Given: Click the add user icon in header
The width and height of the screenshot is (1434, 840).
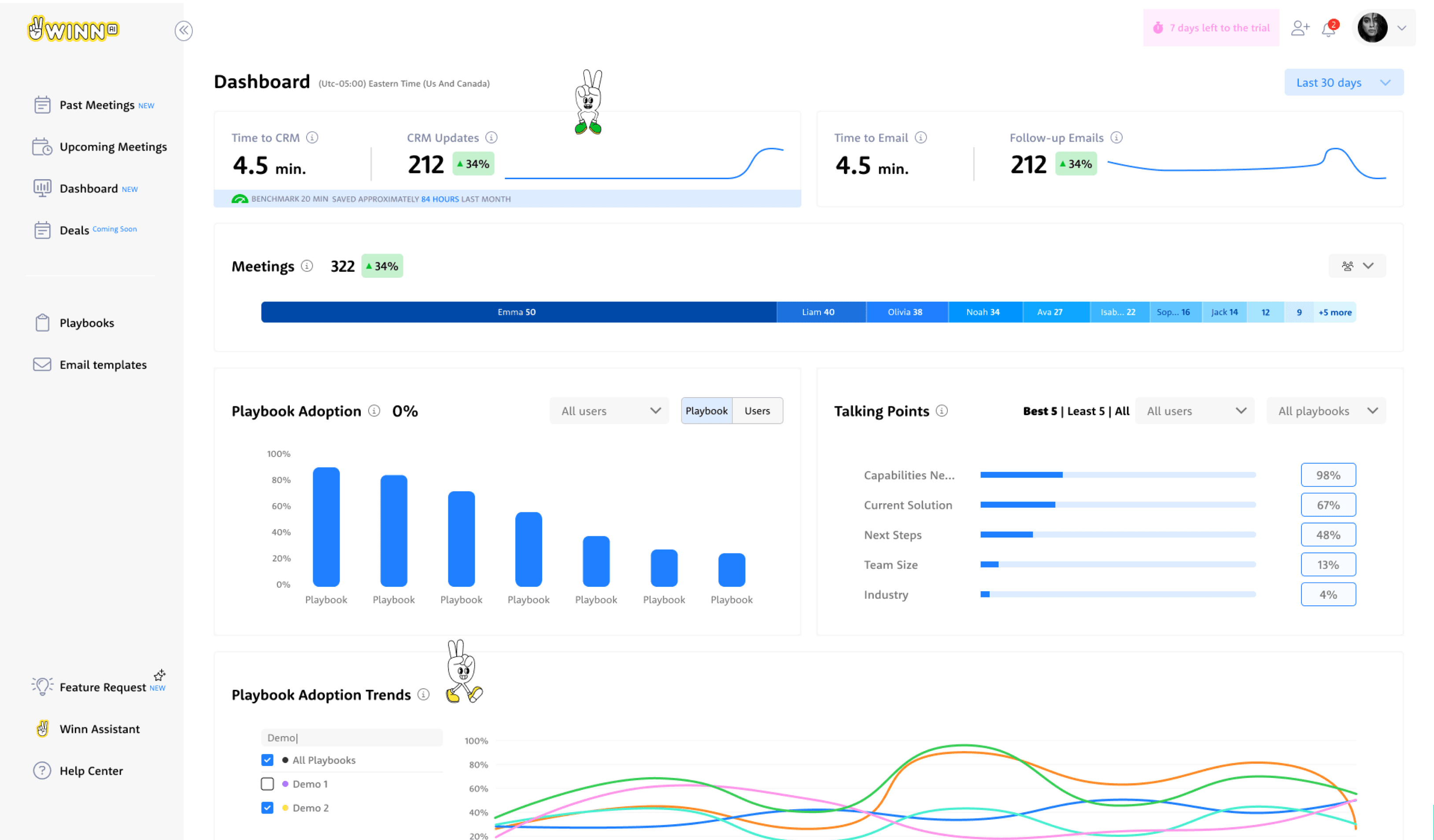Looking at the screenshot, I should tap(1300, 28).
